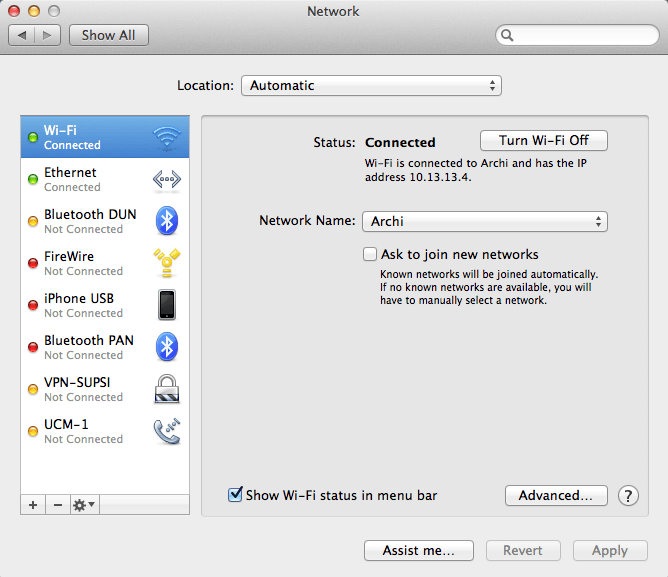Click Turn Wi-Fi Off button
The height and width of the screenshot is (577, 668).
544,141
